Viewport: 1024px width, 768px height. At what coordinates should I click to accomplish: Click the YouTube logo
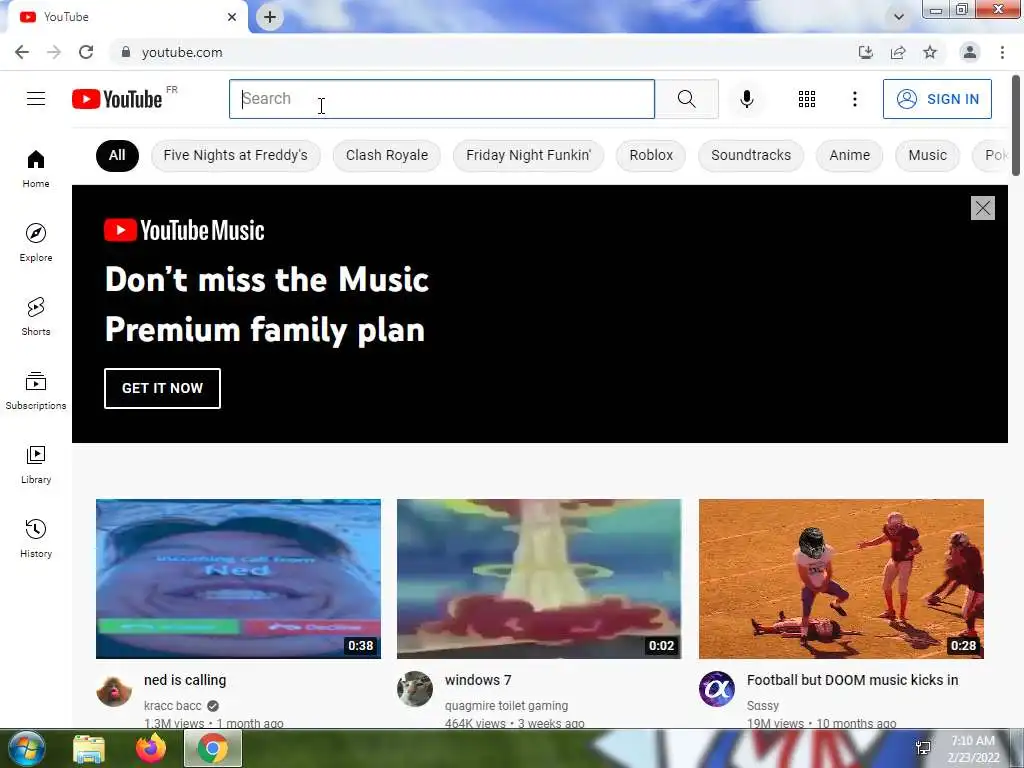(117, 99)
